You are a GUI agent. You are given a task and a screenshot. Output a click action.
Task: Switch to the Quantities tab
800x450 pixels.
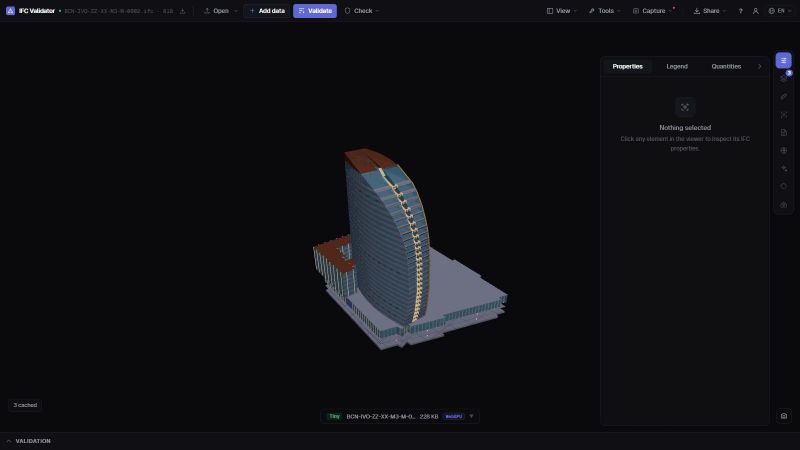726,66
